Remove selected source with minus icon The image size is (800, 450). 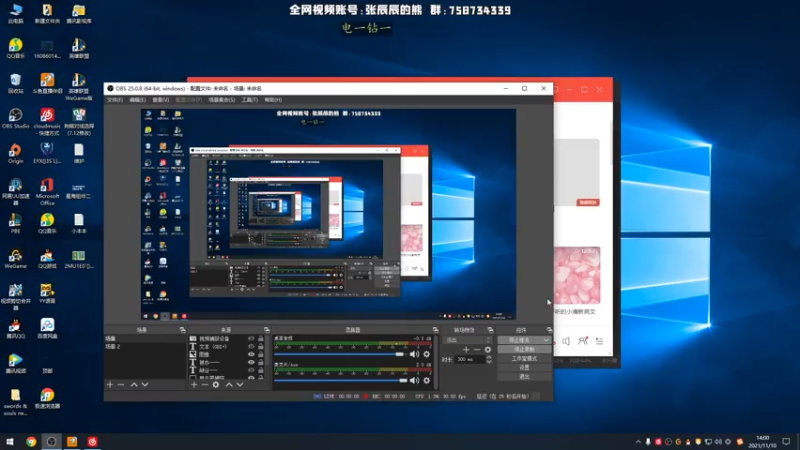[x=205, y=385]
